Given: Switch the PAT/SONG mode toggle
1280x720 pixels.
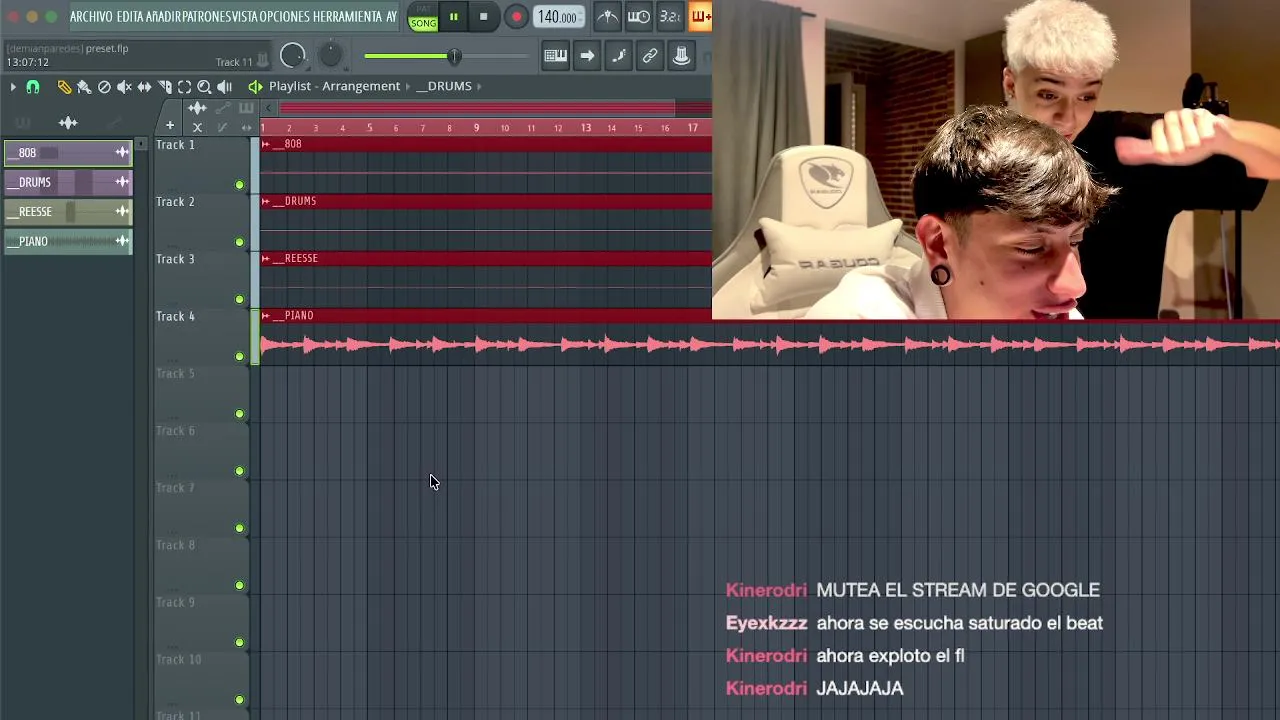Looking at the screenshot, I should 423,17.
